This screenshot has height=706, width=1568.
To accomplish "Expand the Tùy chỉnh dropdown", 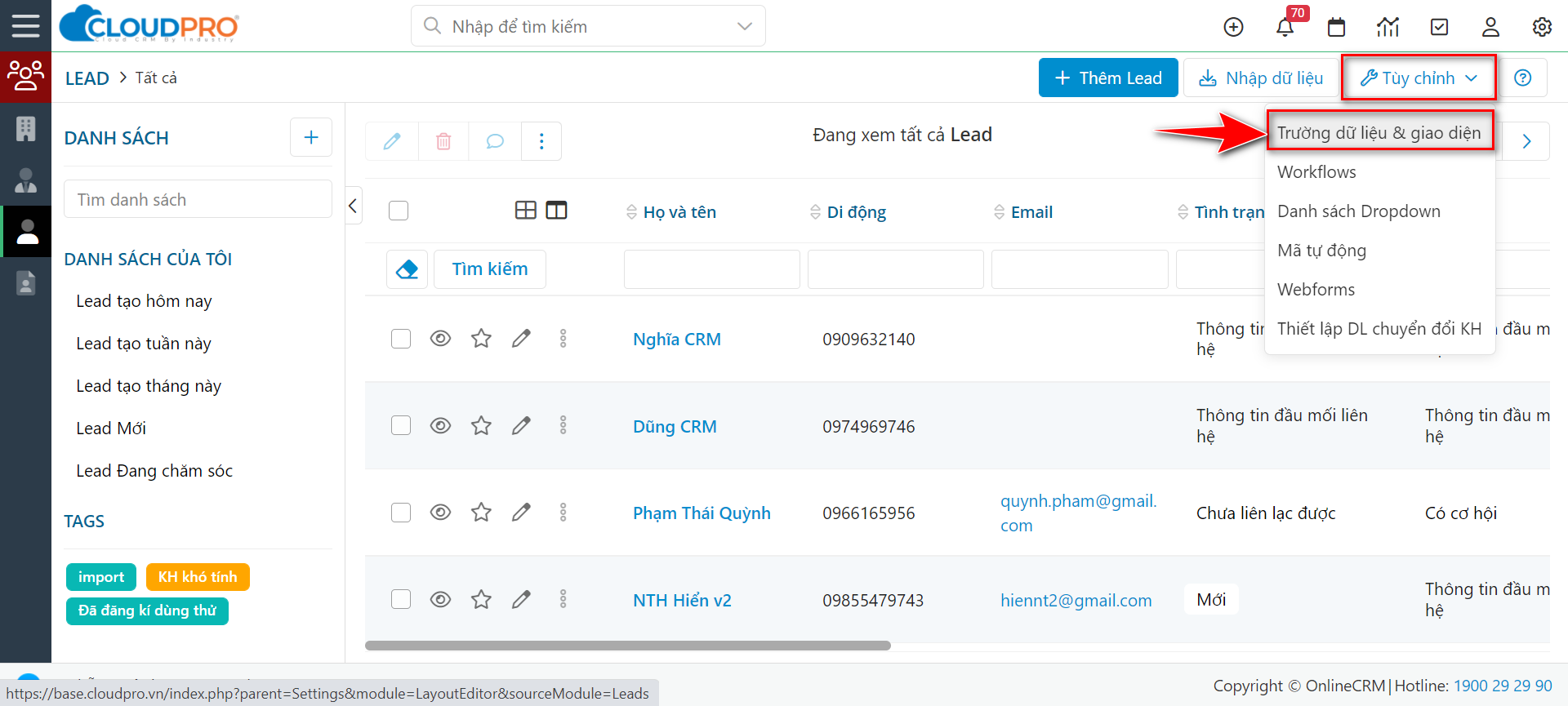I will click(1419, 78).
